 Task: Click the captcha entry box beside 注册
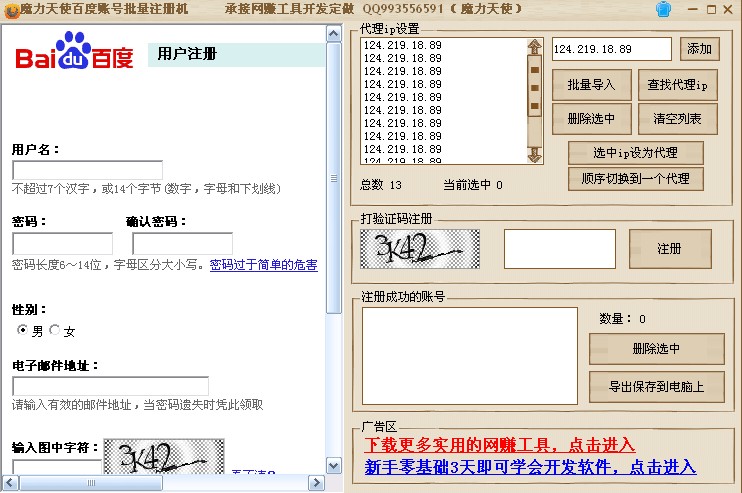point(560,249)
